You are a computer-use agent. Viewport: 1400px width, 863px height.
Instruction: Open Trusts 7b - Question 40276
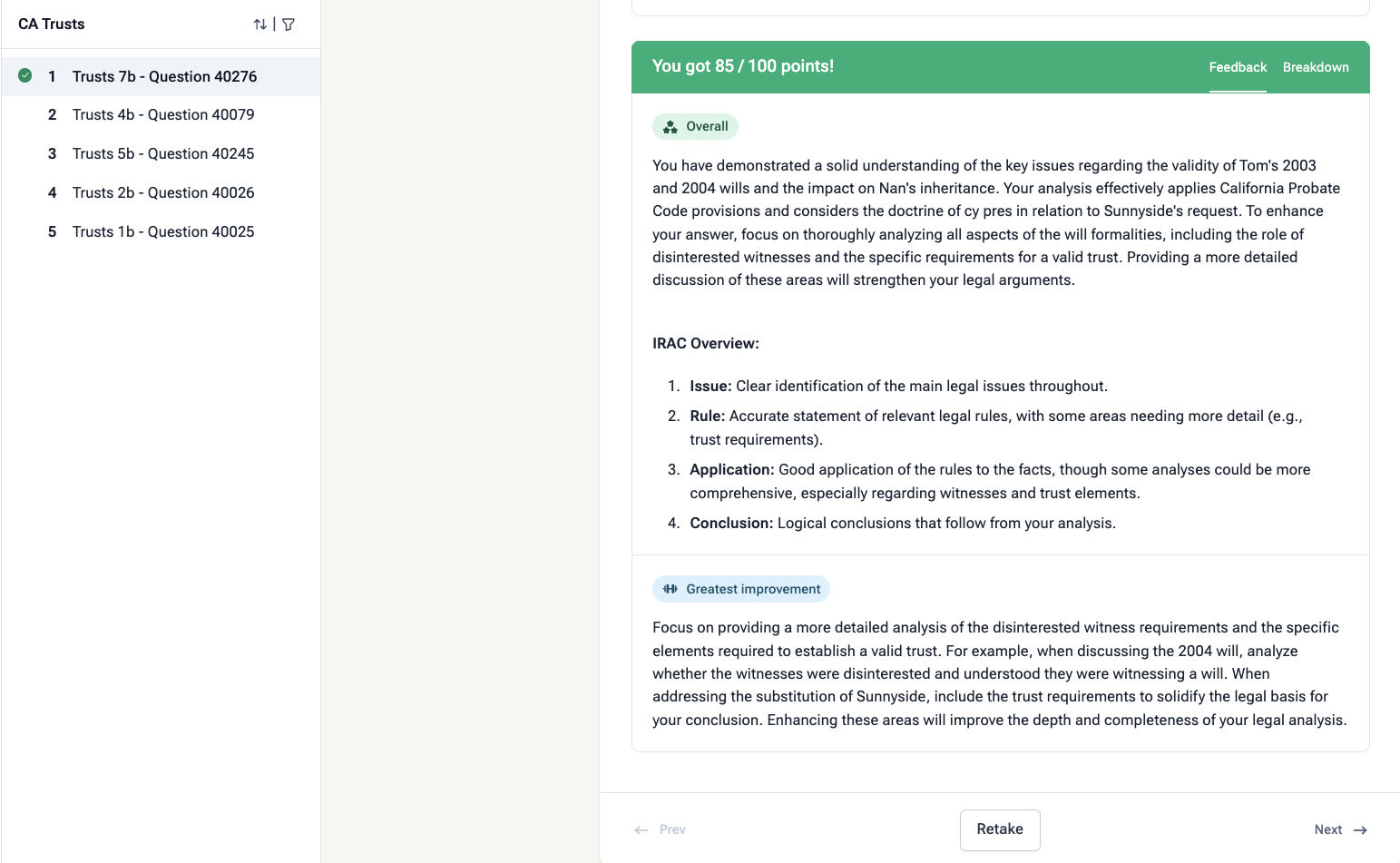[x=164, y=76]
